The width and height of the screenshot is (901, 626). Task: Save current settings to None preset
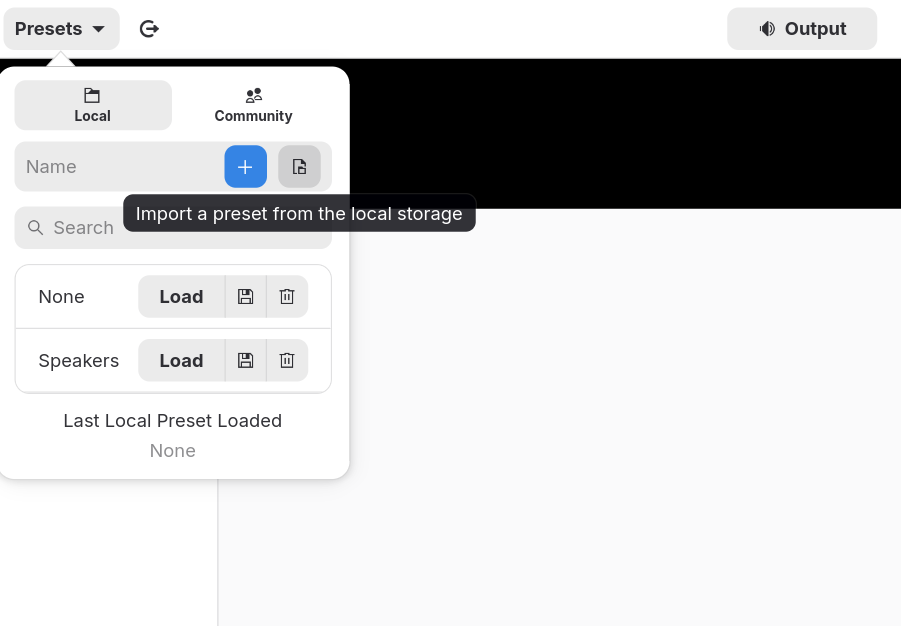[245, 297]
